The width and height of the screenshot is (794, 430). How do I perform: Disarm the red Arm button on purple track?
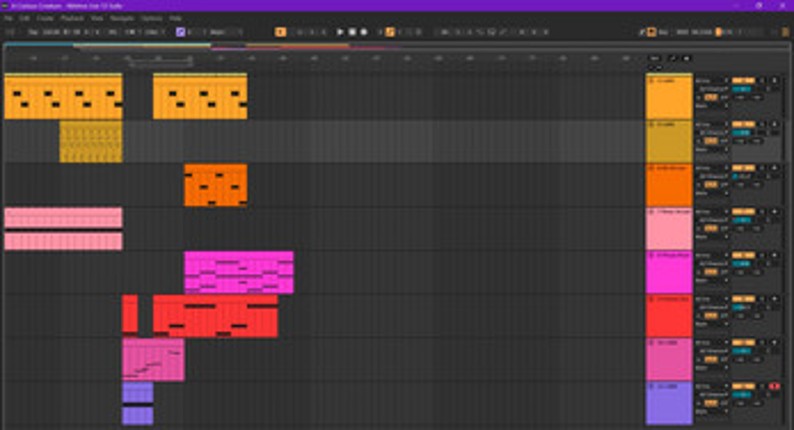tap(774, 386)
